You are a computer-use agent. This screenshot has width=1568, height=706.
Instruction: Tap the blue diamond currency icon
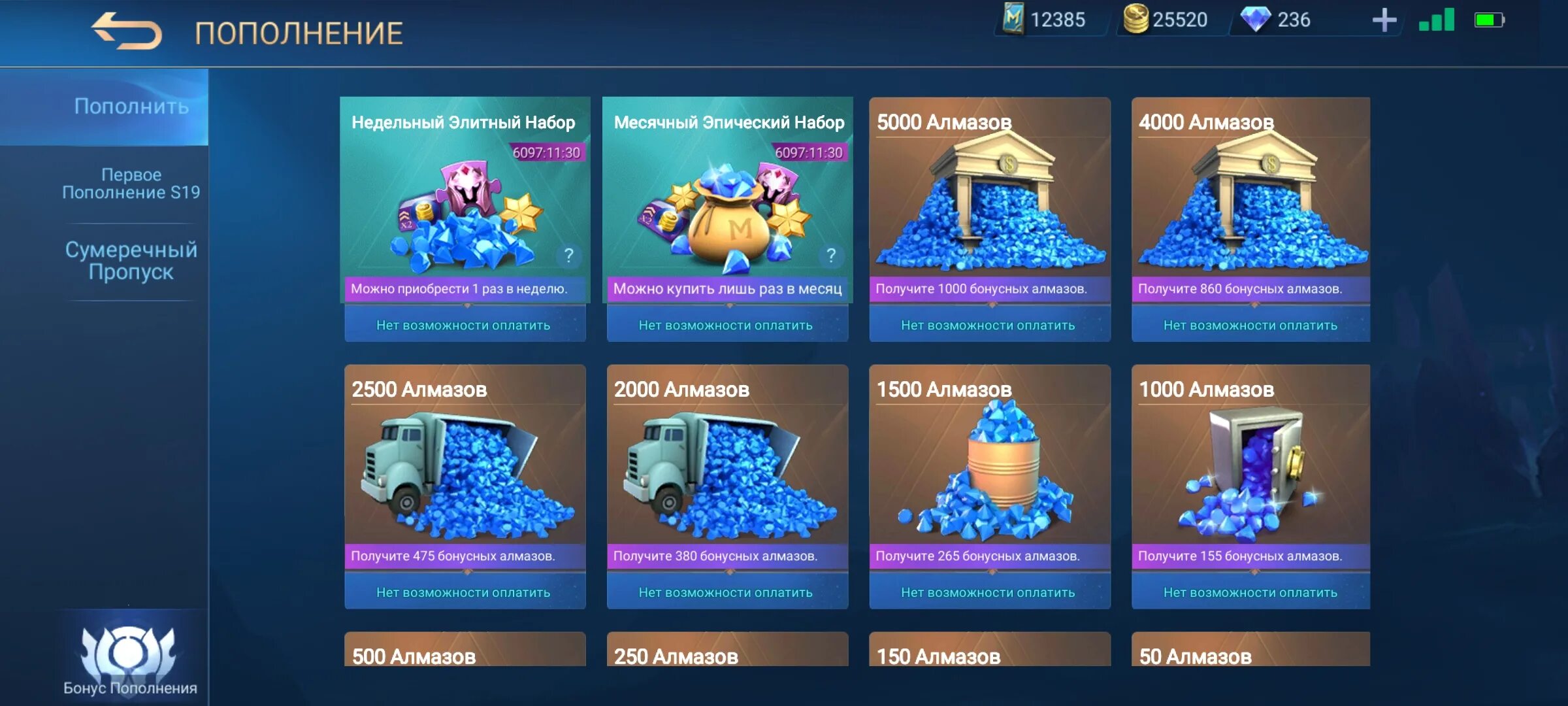point(1255,19)
